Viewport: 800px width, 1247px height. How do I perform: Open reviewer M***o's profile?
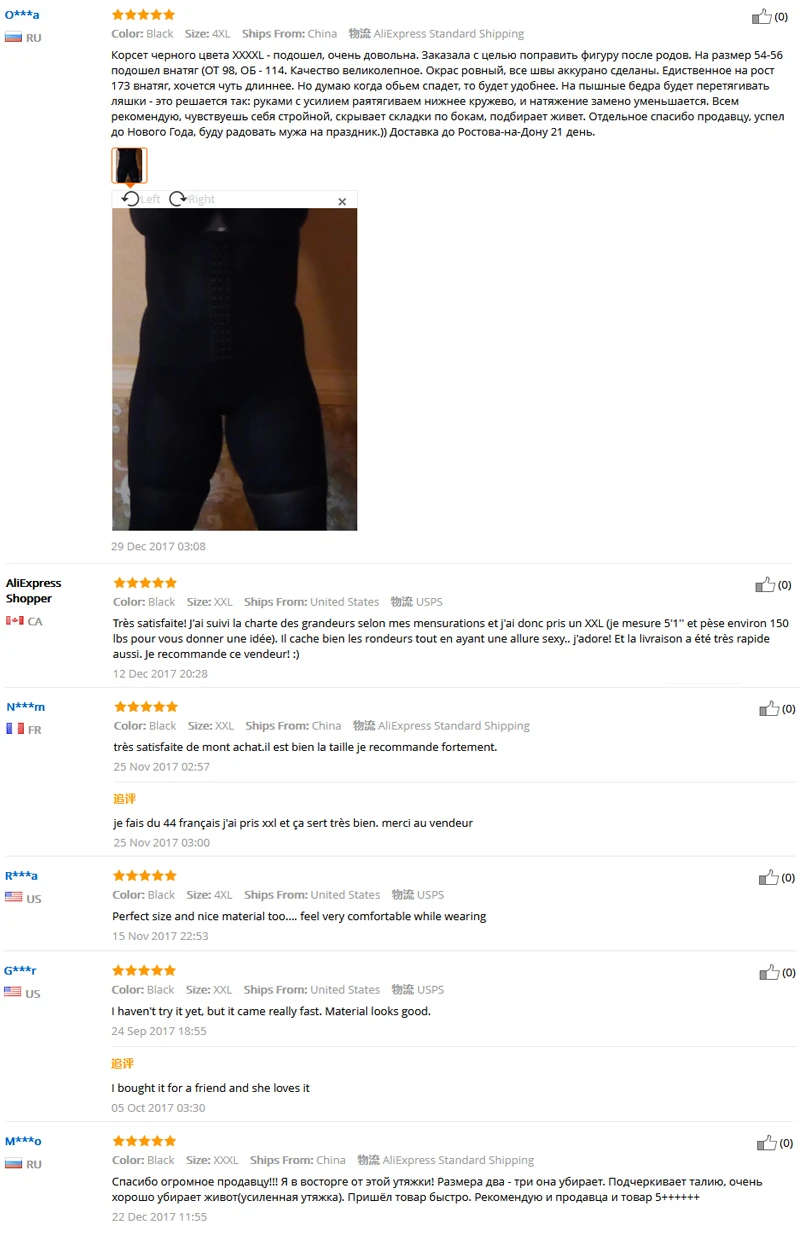click(23, 1142)
